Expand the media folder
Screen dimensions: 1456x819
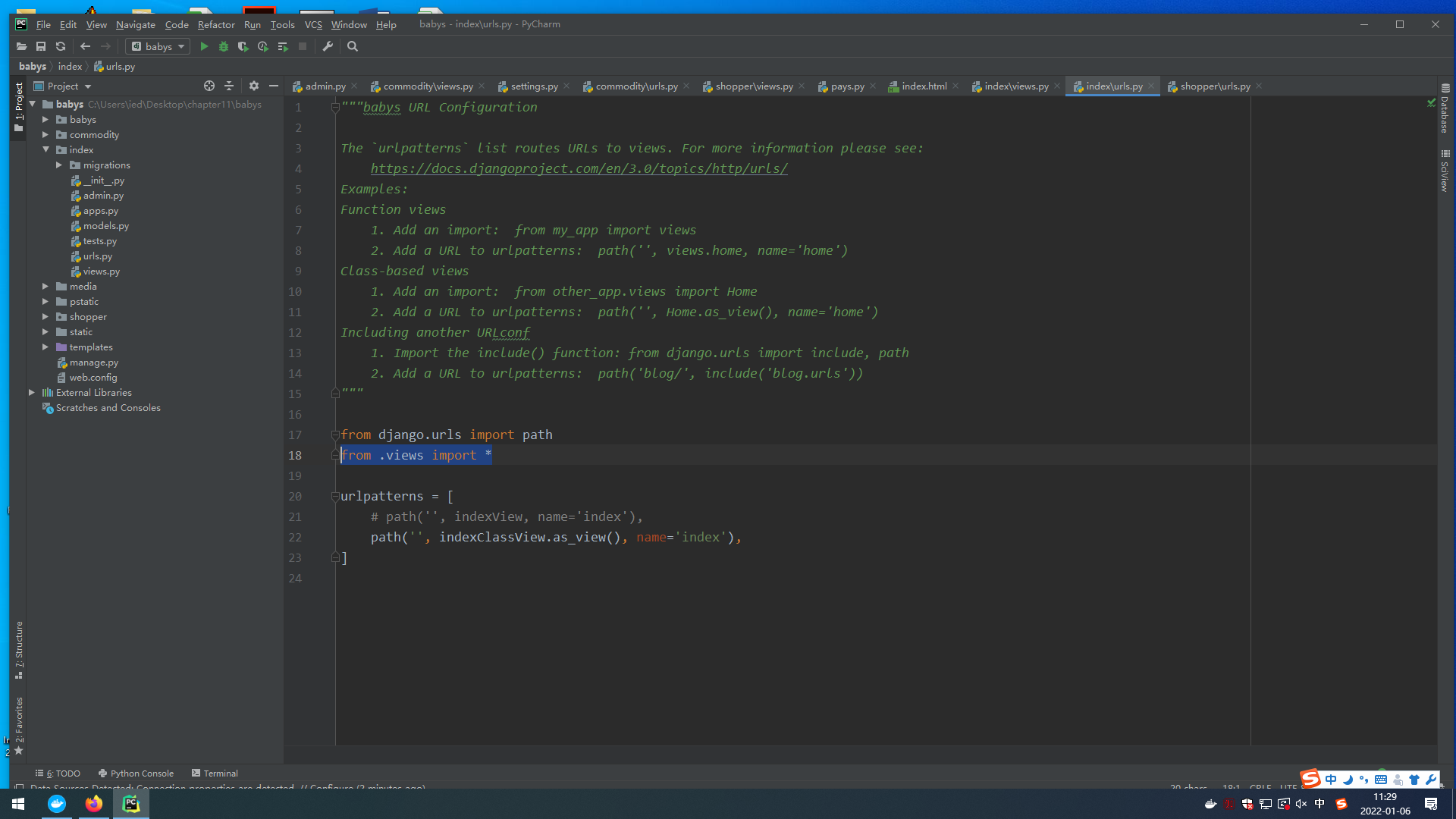(45, 286)
